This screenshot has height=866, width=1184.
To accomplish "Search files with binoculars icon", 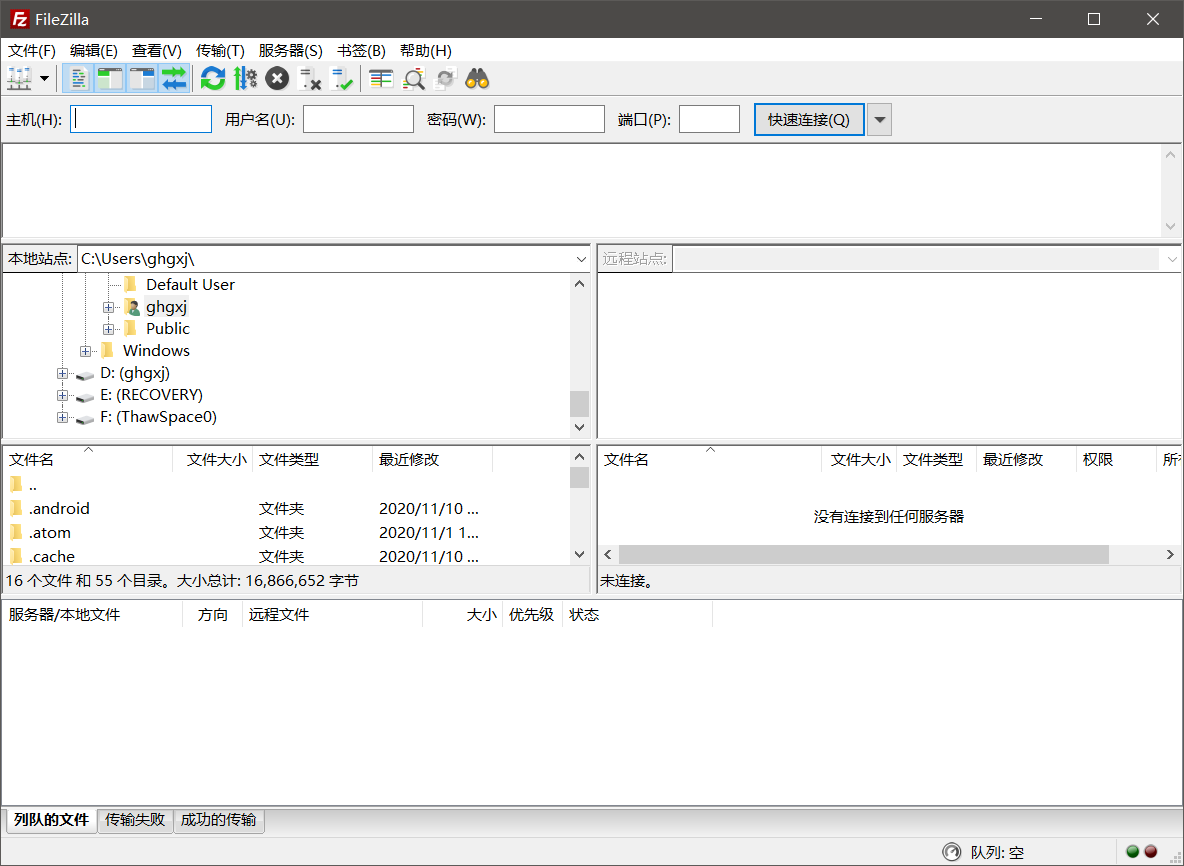I will pyautogui.click(x=477, y=79).
